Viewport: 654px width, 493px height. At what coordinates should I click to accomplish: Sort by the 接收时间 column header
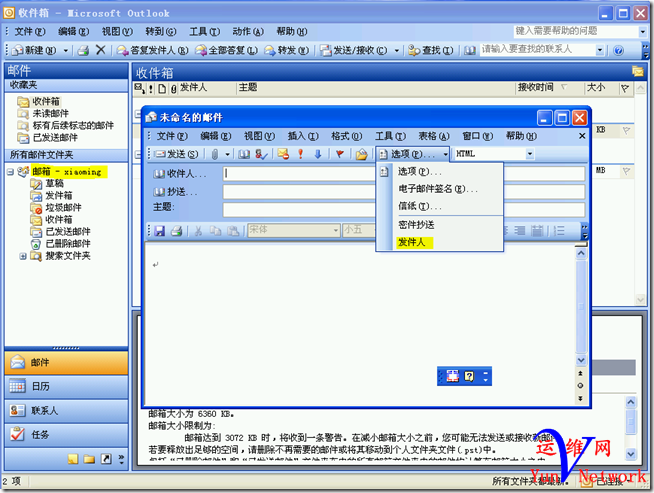click(536, 88)
